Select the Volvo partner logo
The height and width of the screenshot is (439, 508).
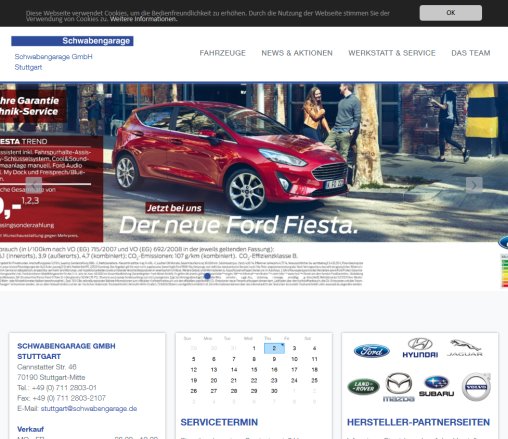[x=476, y=387]
